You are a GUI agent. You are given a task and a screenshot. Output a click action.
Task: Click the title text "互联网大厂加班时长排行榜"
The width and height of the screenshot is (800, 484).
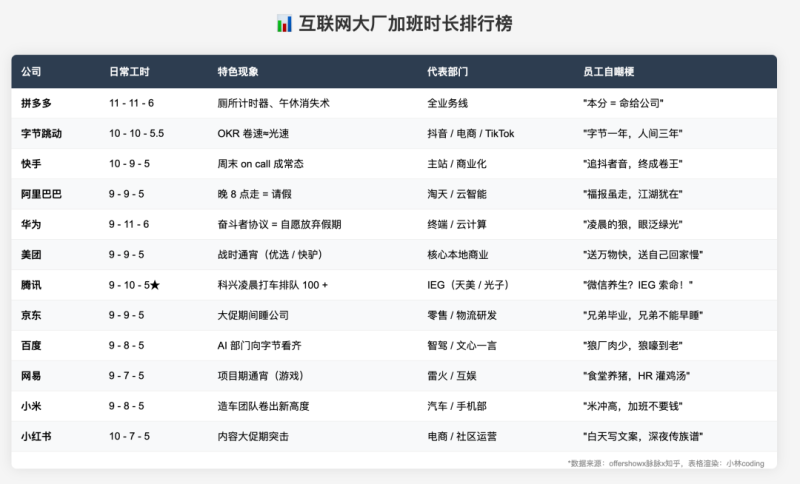[x=405, y=23]
